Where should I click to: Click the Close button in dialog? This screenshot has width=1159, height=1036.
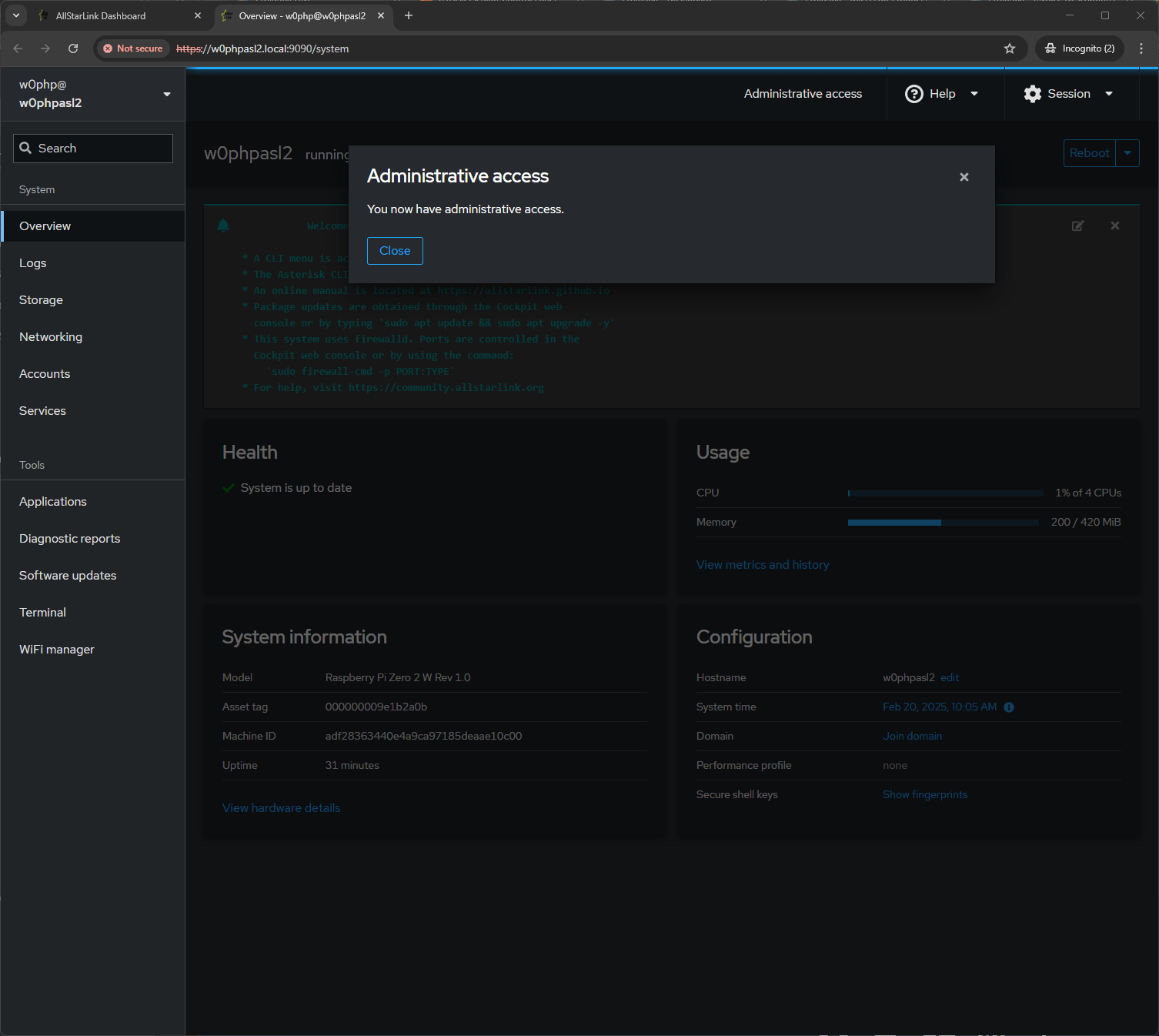click(395, 251)
